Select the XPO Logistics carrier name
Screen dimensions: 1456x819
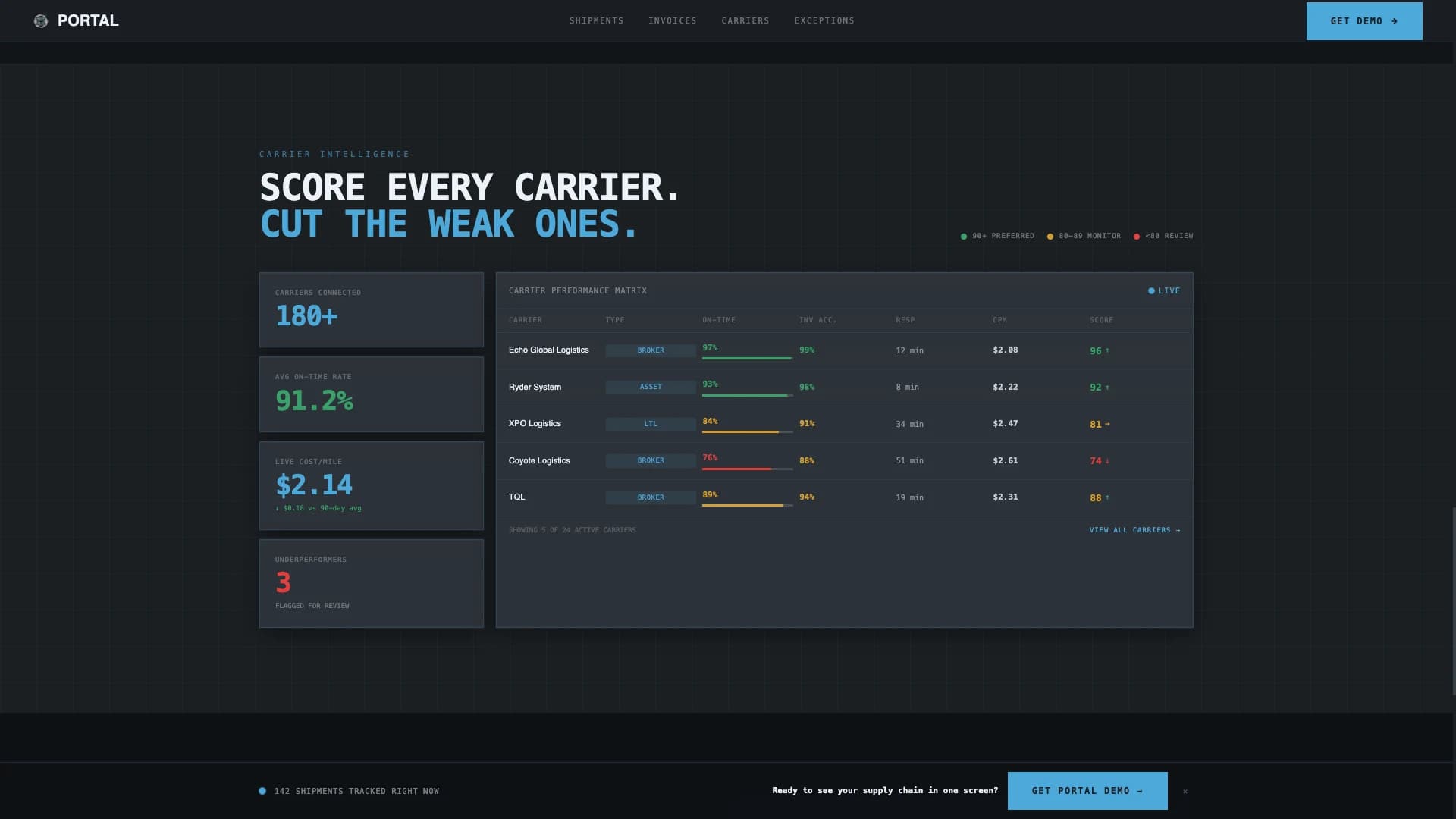[x=535, y=424]
